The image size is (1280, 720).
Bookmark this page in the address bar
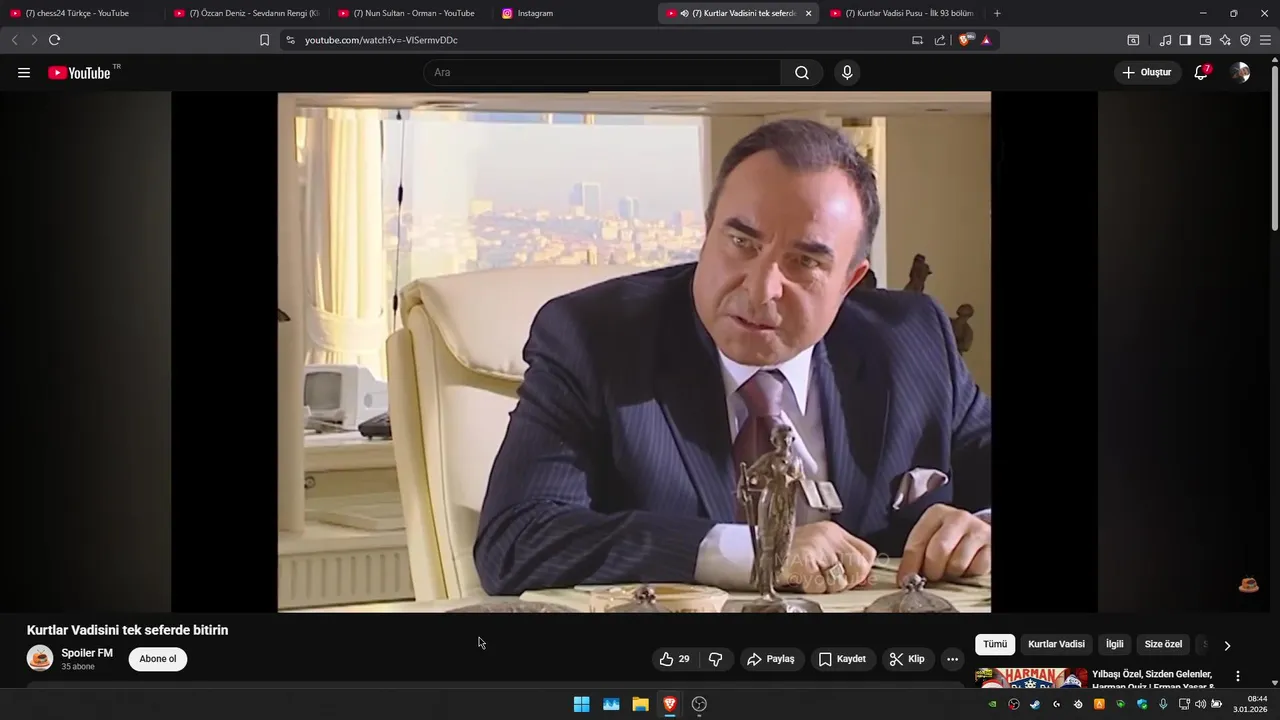[x=264, y=40]
